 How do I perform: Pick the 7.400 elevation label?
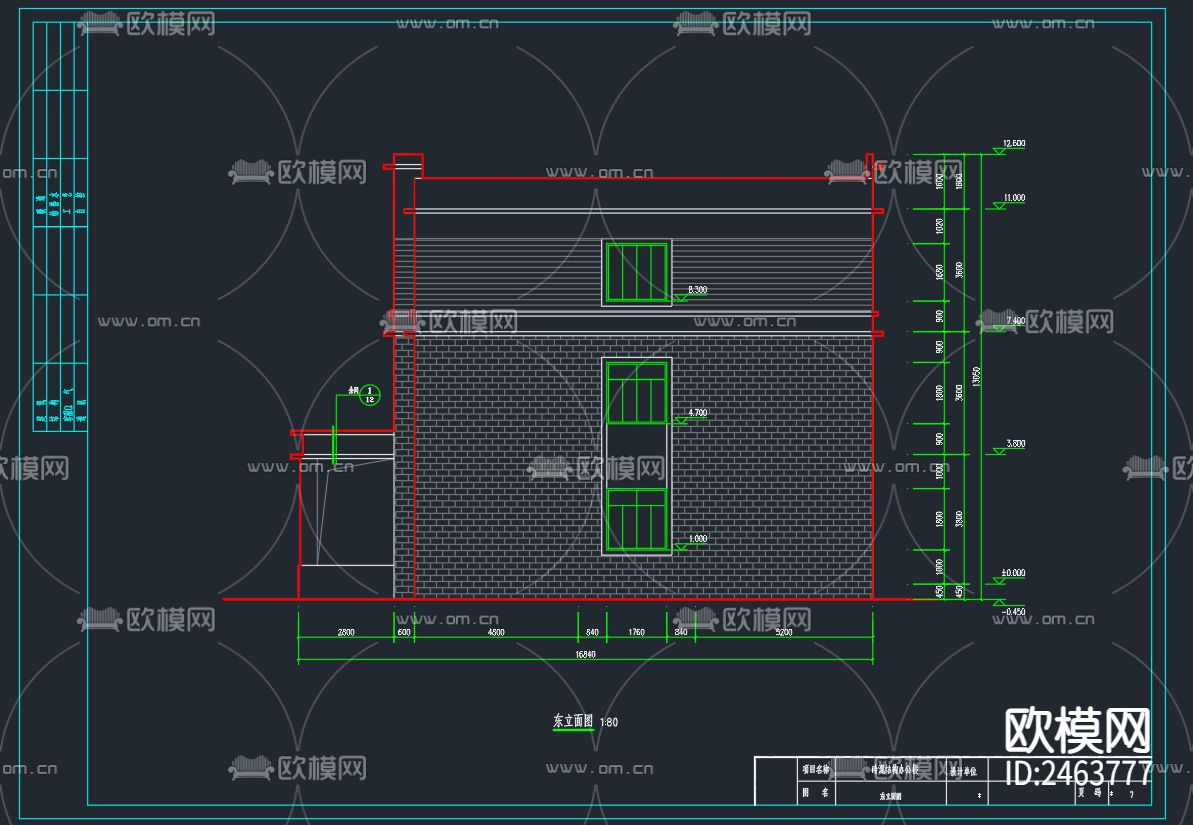[x=1015, y=320]
